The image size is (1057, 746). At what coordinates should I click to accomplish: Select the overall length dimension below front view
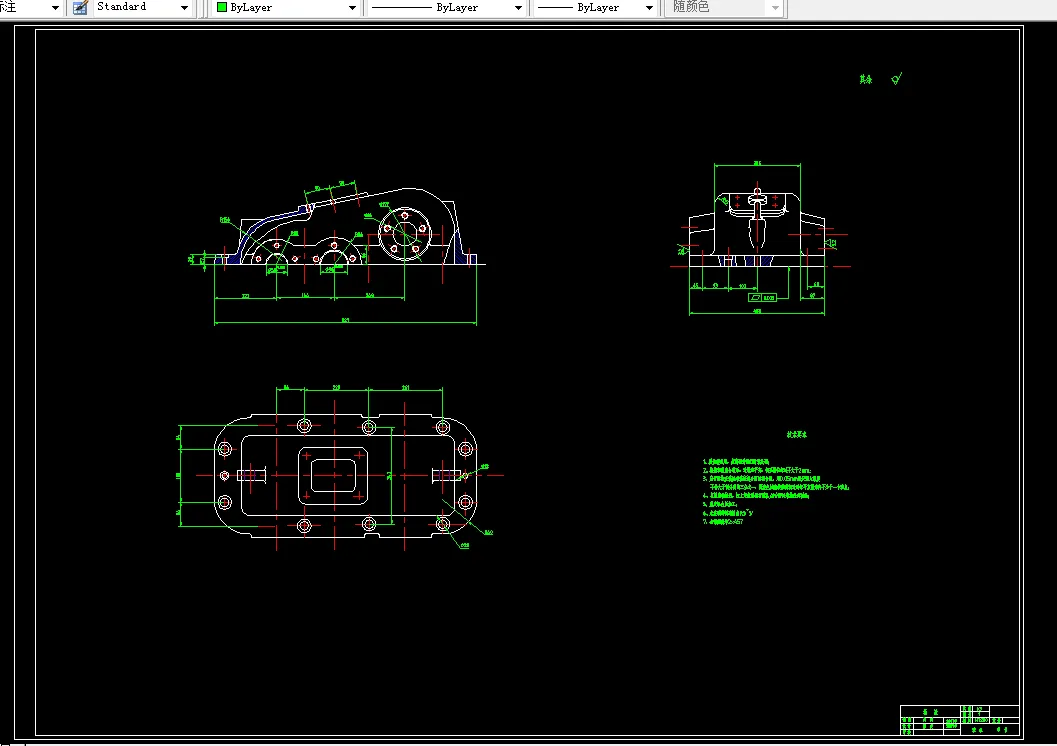point(345,322)
